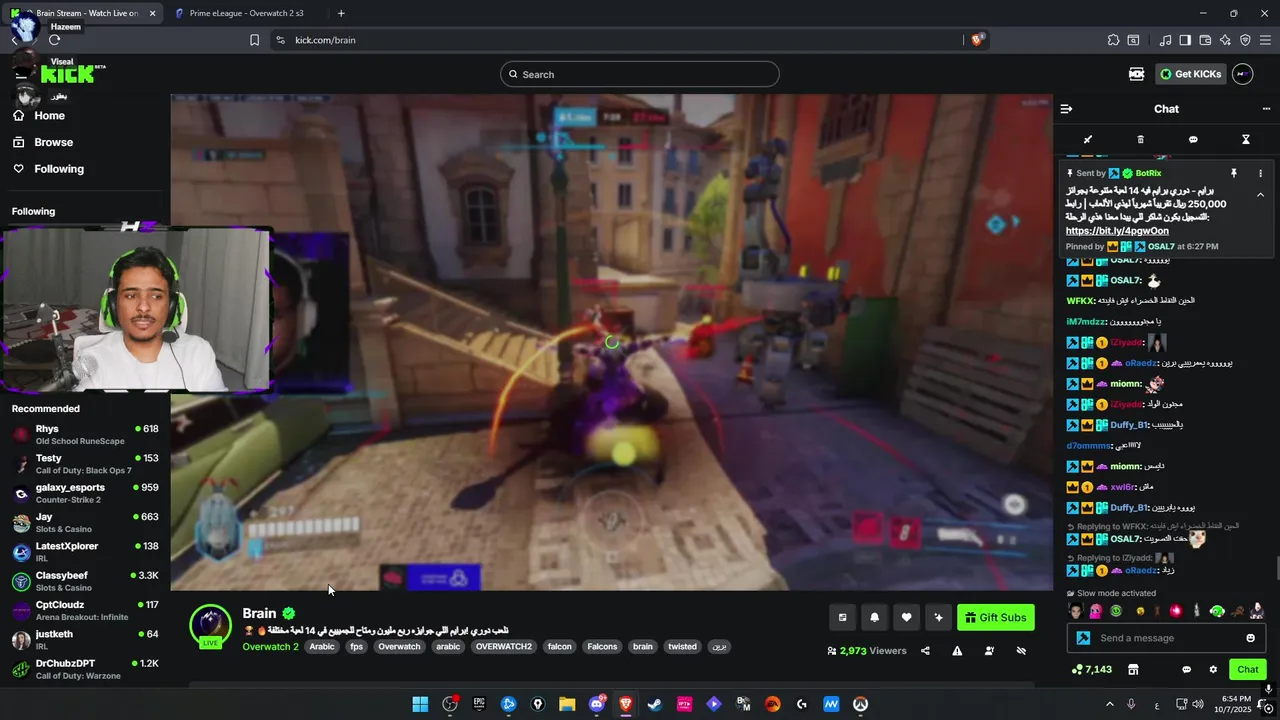This screenshot has width=1280, height=720.
Task: Select the falcon tag lowercase
Action: 560,647
